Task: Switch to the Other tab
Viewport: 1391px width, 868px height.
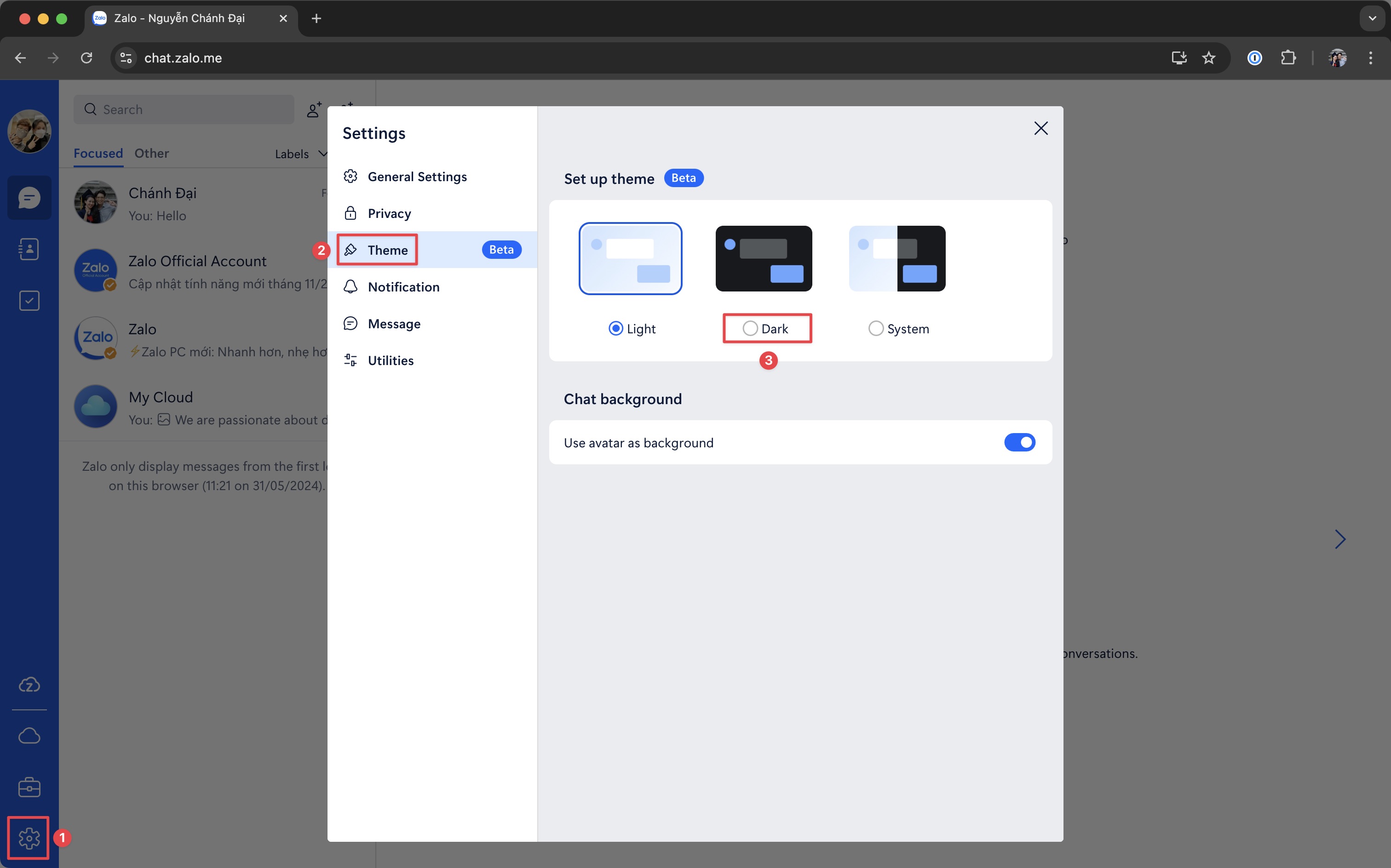Action: click(x=151, y=153)
